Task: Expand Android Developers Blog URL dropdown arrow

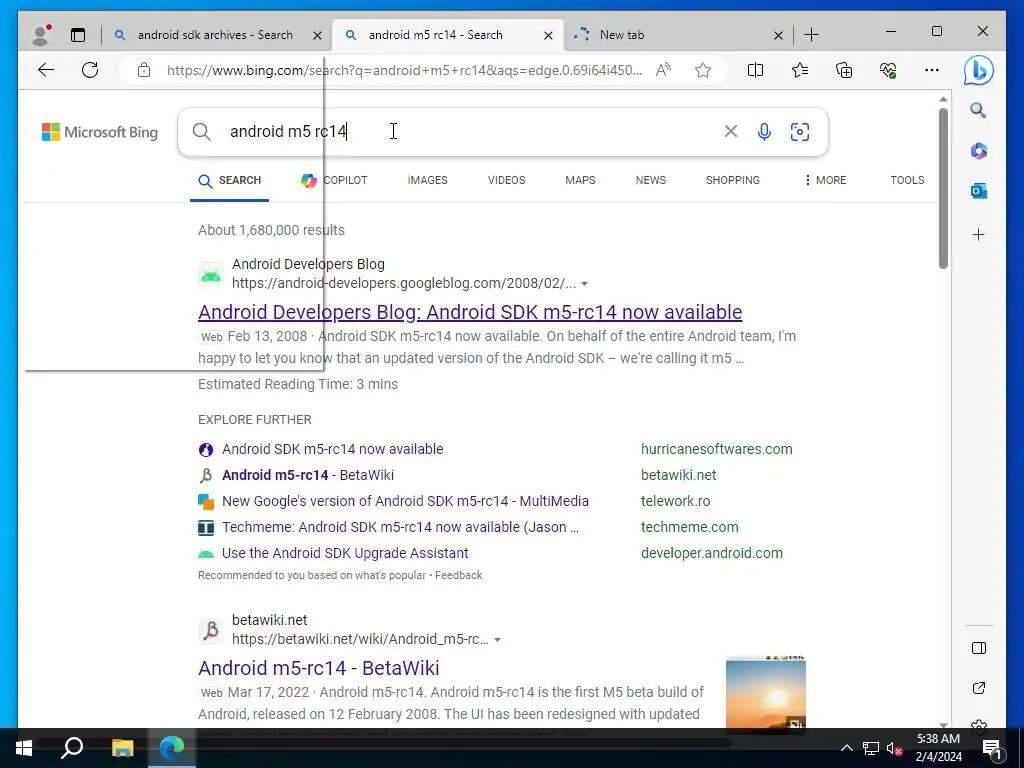Action: point(584,284)
